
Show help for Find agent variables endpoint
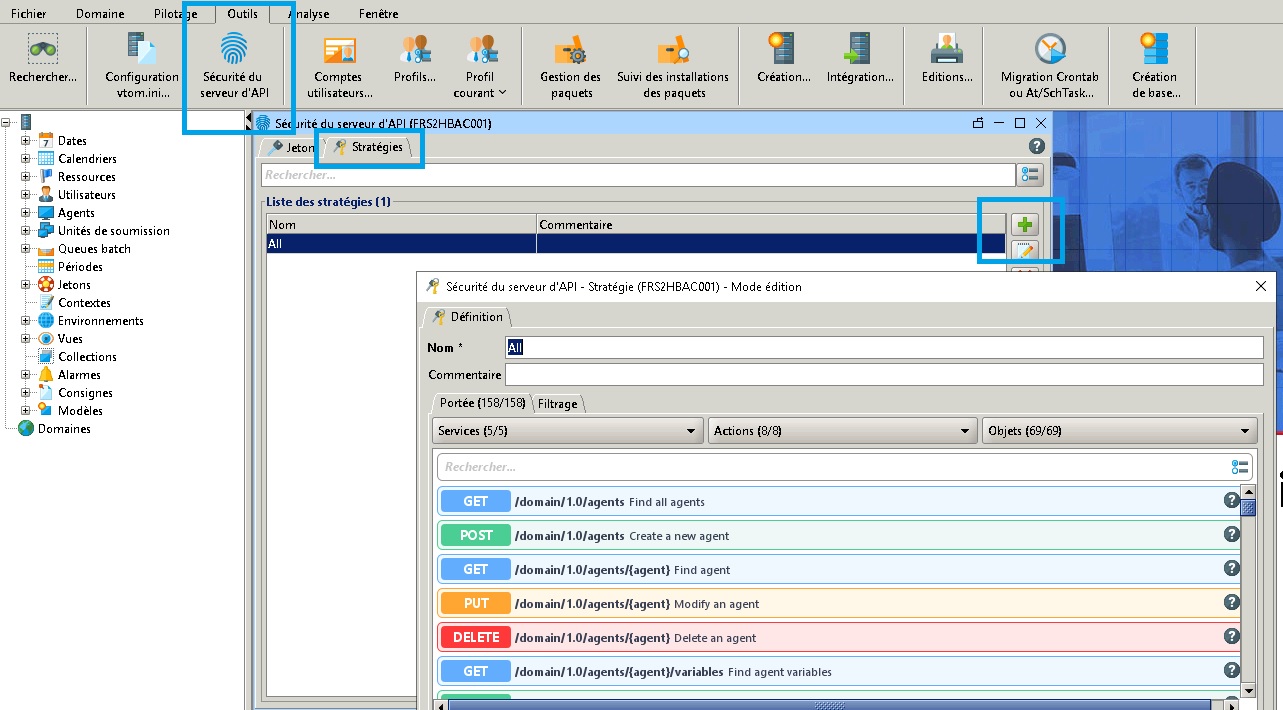(x=1232, y=670)
